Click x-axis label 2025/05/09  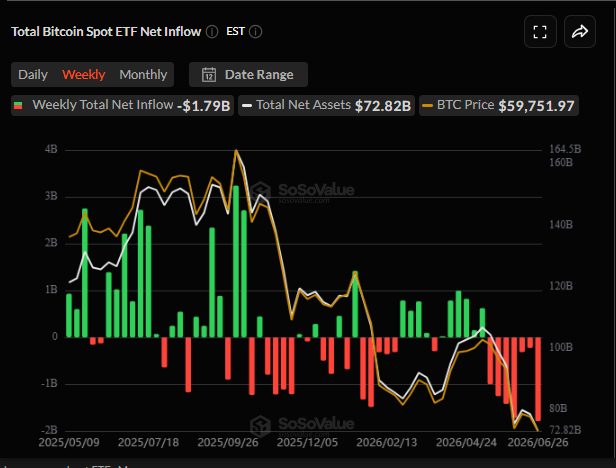coord(69,442)
